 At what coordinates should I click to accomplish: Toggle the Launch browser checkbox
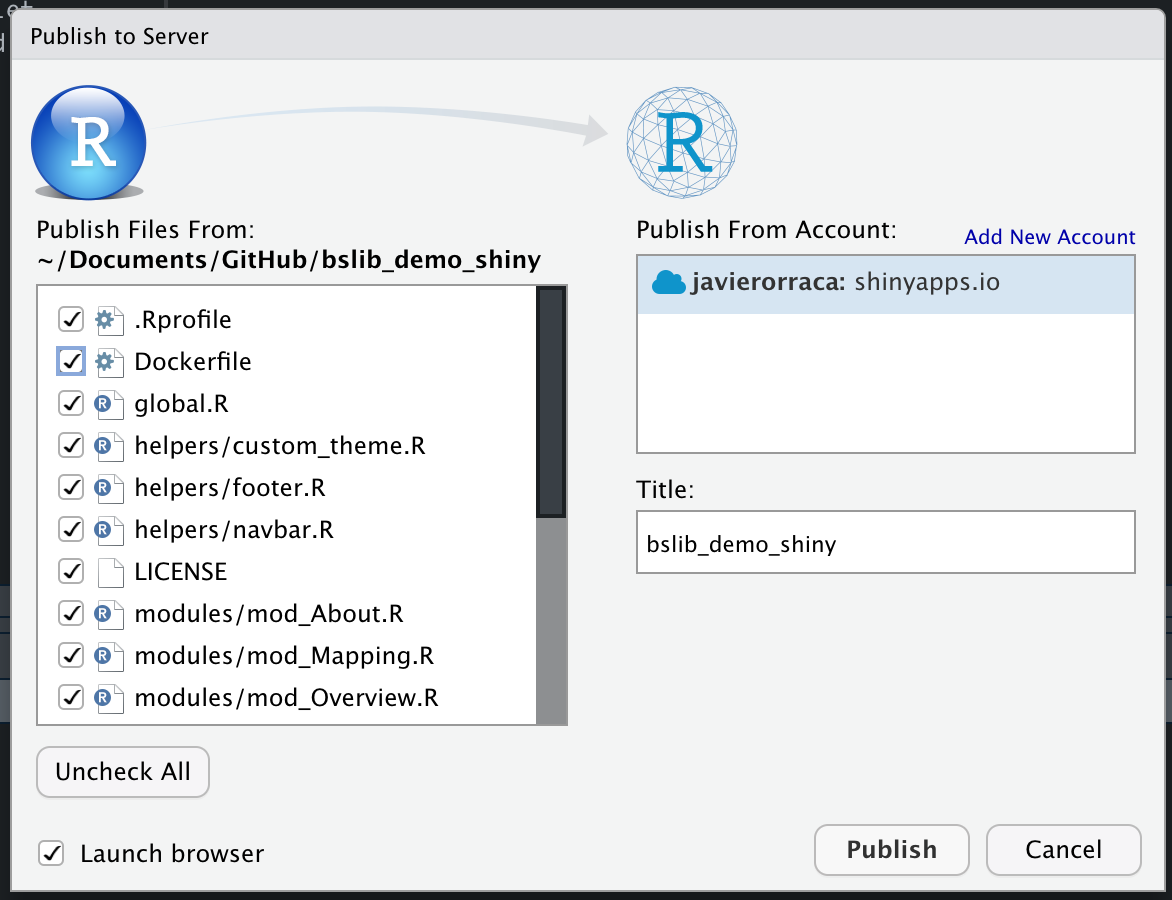pos(51,853)
